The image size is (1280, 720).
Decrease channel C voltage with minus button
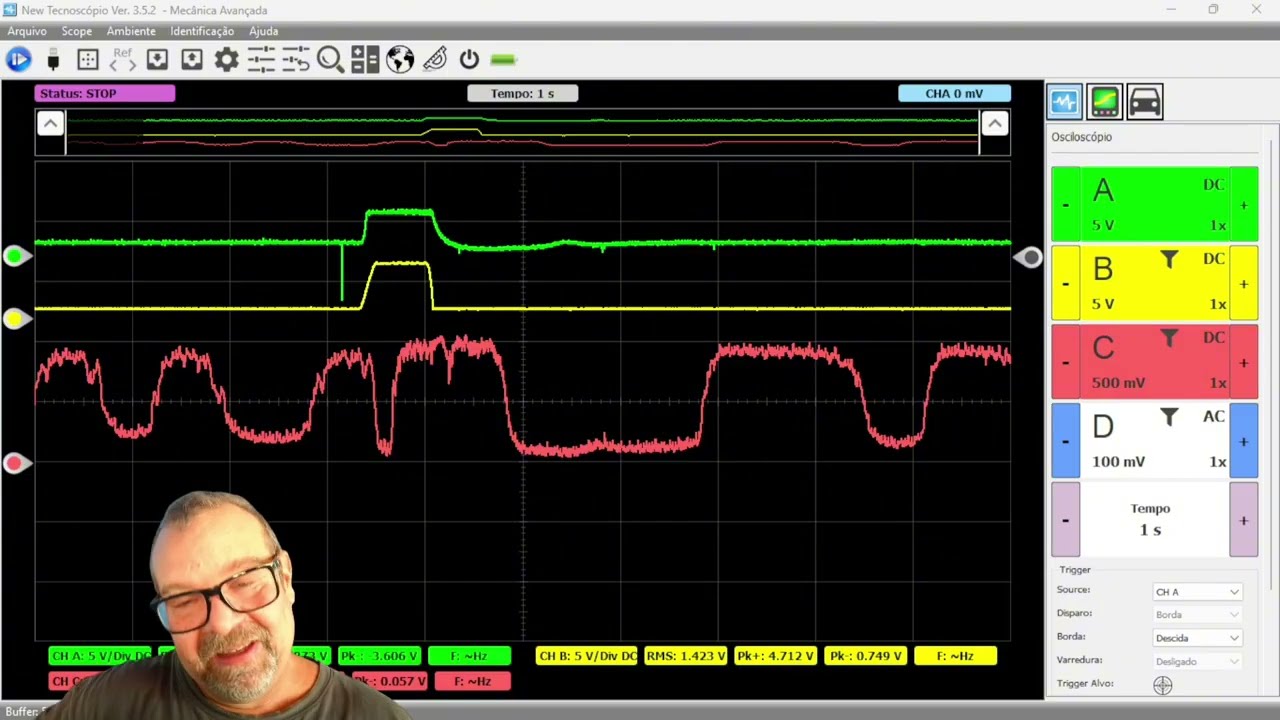[1065, 363]
